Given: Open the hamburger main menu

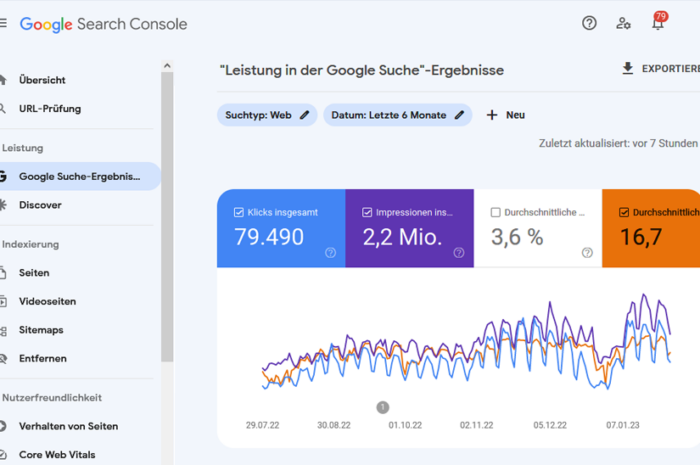Looking at the screenshot, I should pos(3,23).
